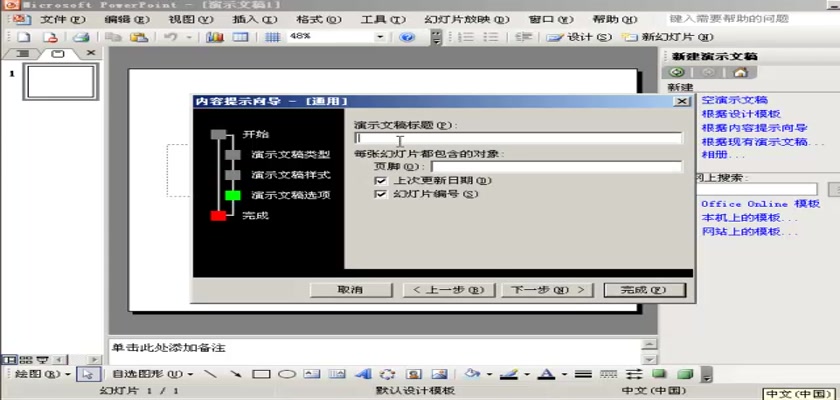Click the Paste clipboard icon
The width and height of the screenshot is (840, 400).
pyautogui.click(x=139, y=37)
